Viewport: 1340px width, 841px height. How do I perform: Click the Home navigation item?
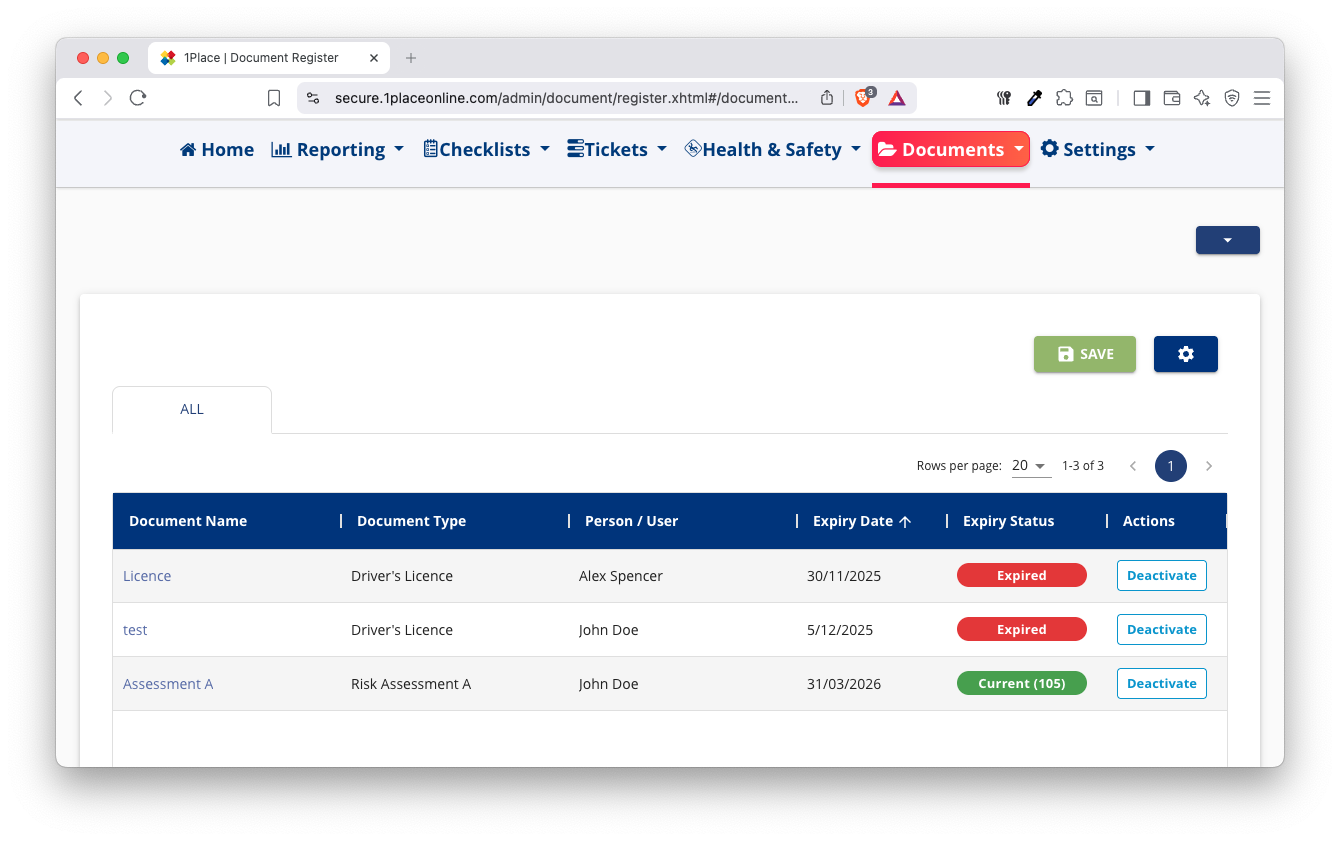(217, 149)
